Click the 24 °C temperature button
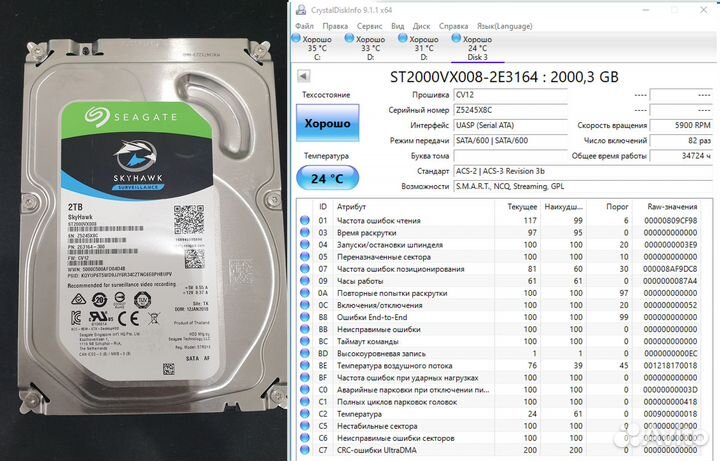 [x=327, y=178]
